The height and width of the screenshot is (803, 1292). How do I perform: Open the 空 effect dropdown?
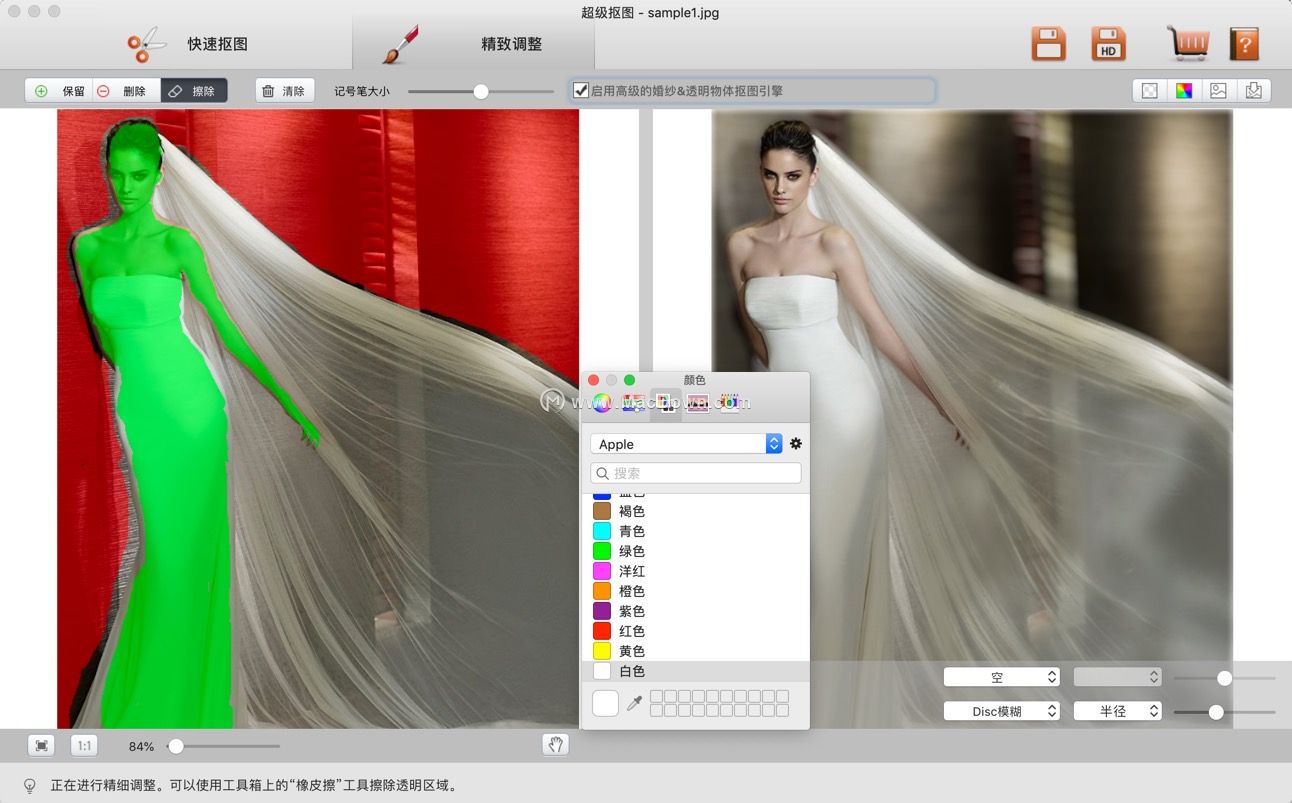[1002, 677]
